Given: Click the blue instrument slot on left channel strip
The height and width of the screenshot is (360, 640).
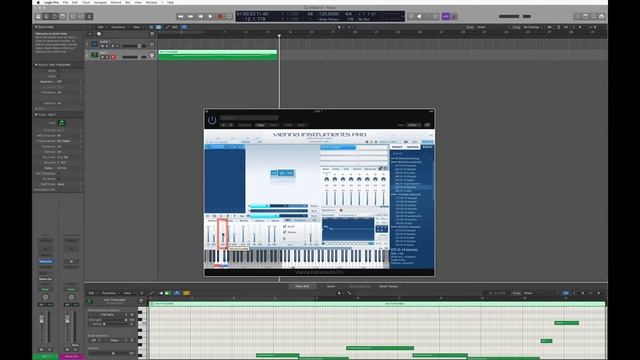Looking at the screenshot, I should (x=45, y=261).
